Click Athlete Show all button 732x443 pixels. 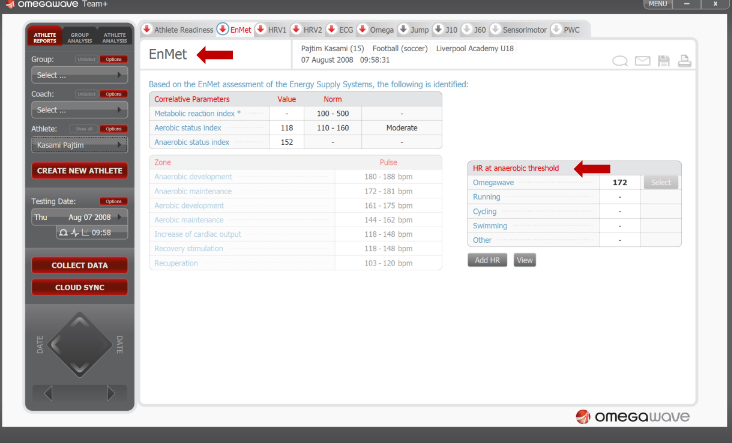(x=84, y=129)
